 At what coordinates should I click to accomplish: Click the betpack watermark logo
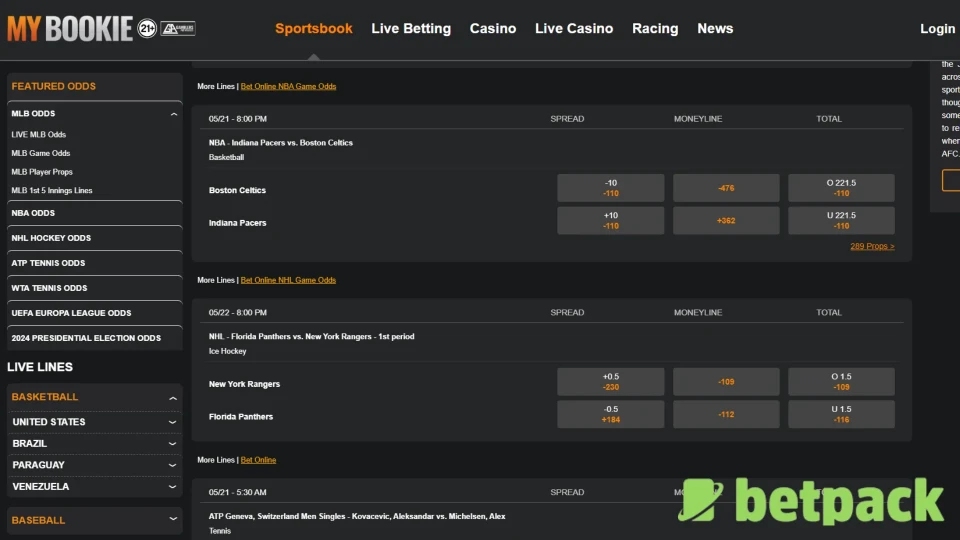tap(811, 501)
